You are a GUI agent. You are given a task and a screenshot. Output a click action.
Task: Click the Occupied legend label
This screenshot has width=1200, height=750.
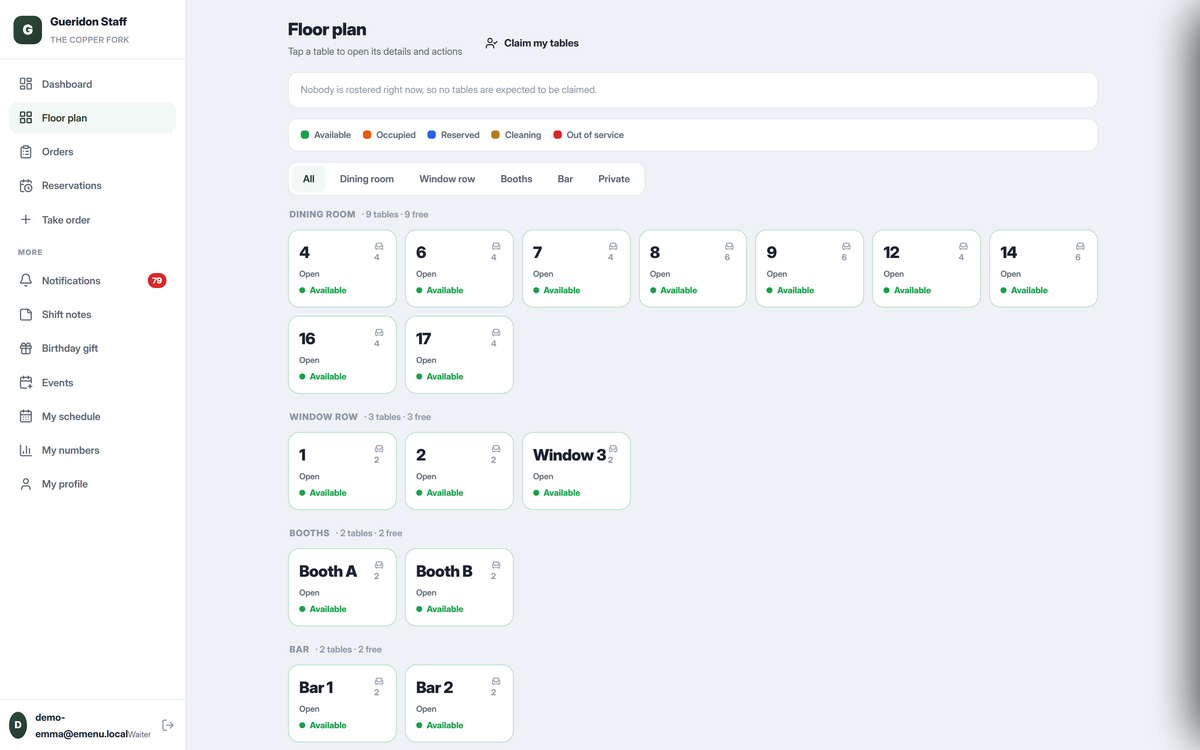(396, 135)
